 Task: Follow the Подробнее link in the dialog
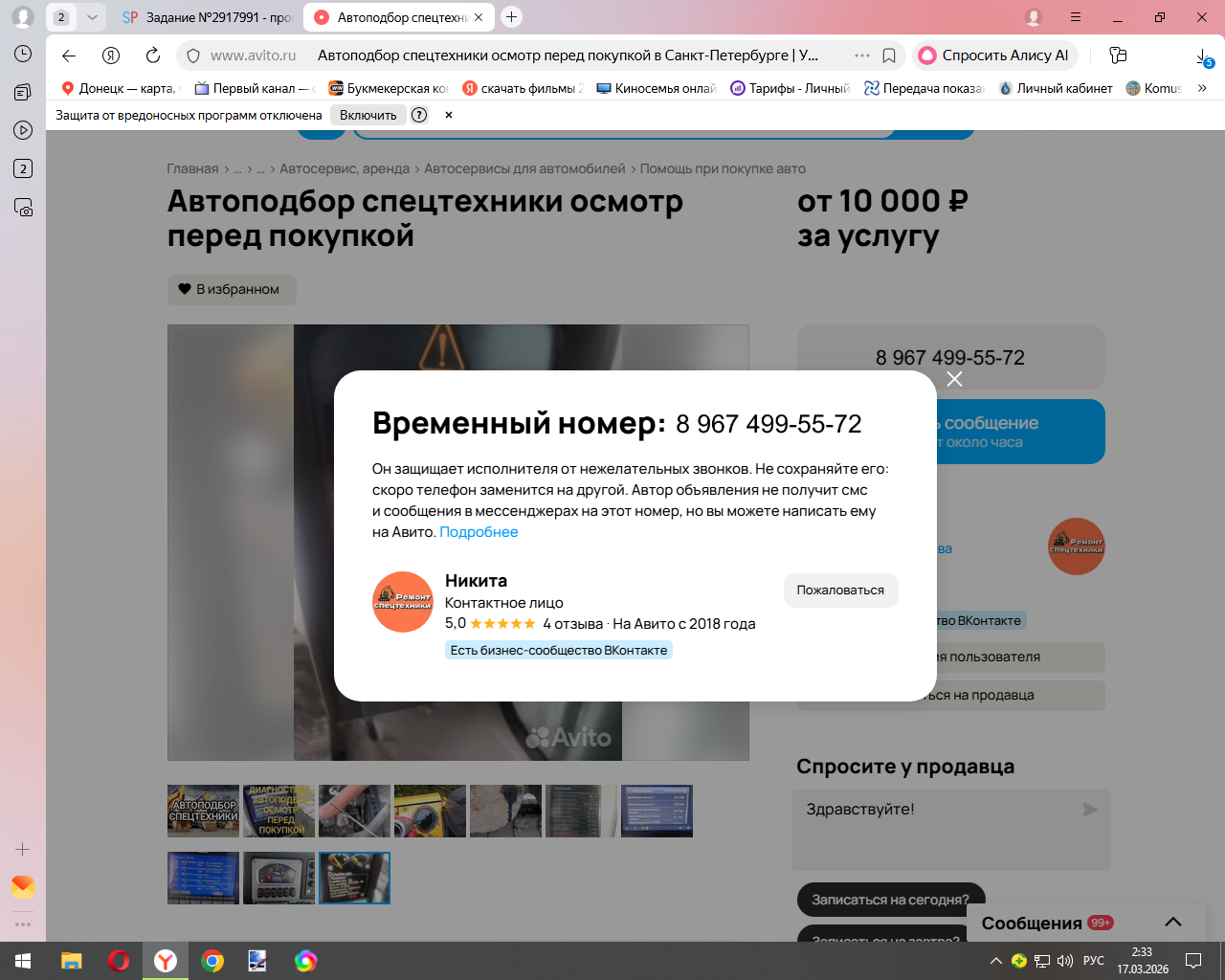point(479,532)
